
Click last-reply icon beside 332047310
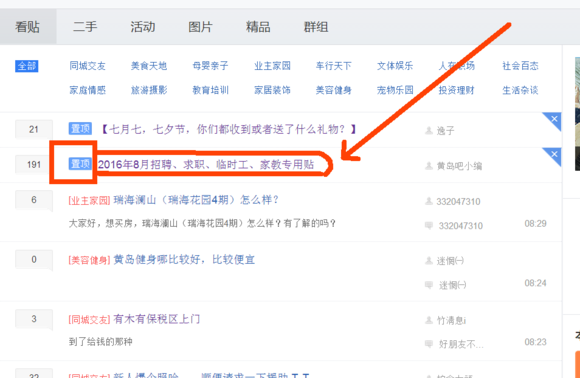(x=429, y=225)
